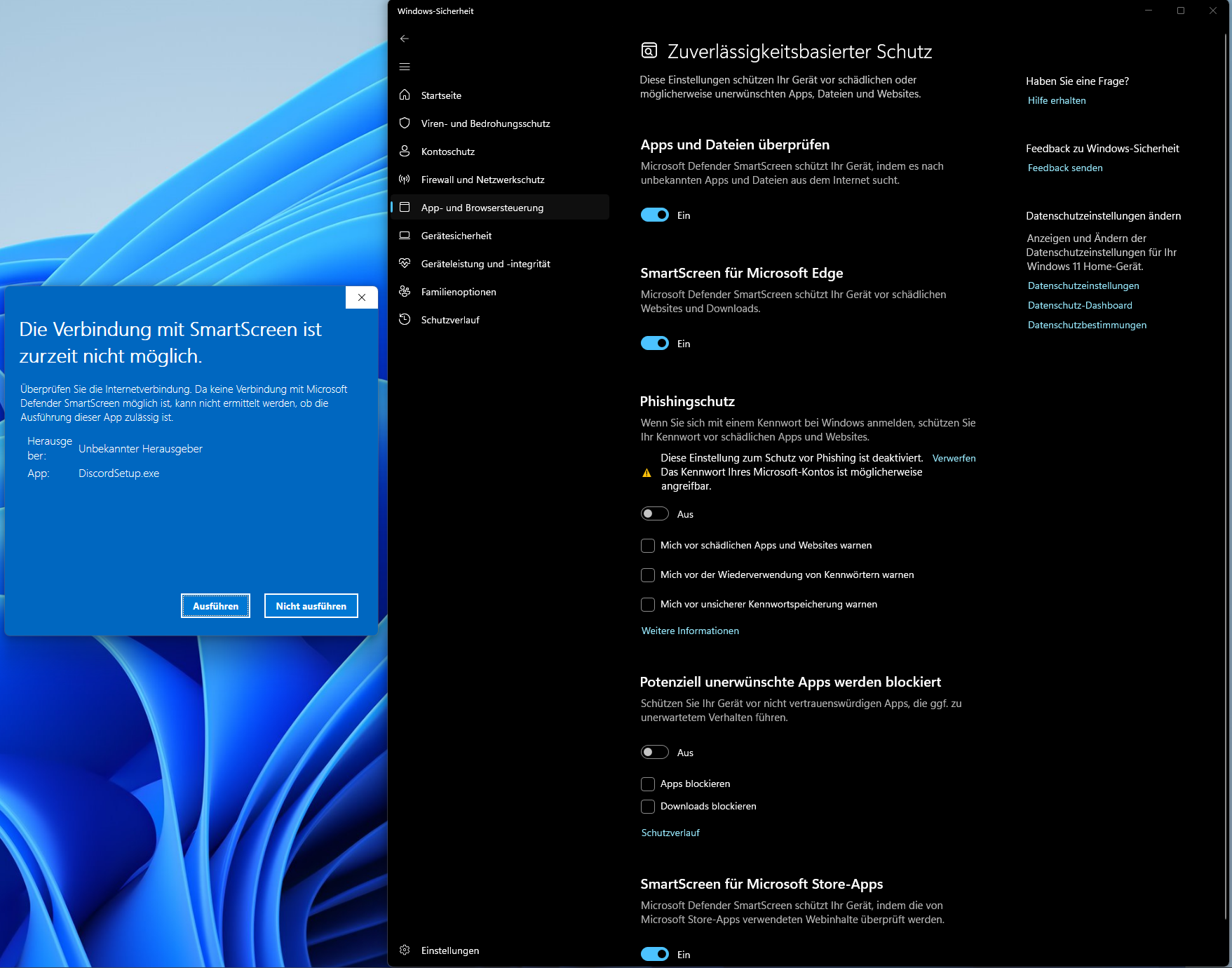1232x968 pixels.
Task: Click the SmartScreen für Microsoft Store-Apps heading
Action: 761,884
